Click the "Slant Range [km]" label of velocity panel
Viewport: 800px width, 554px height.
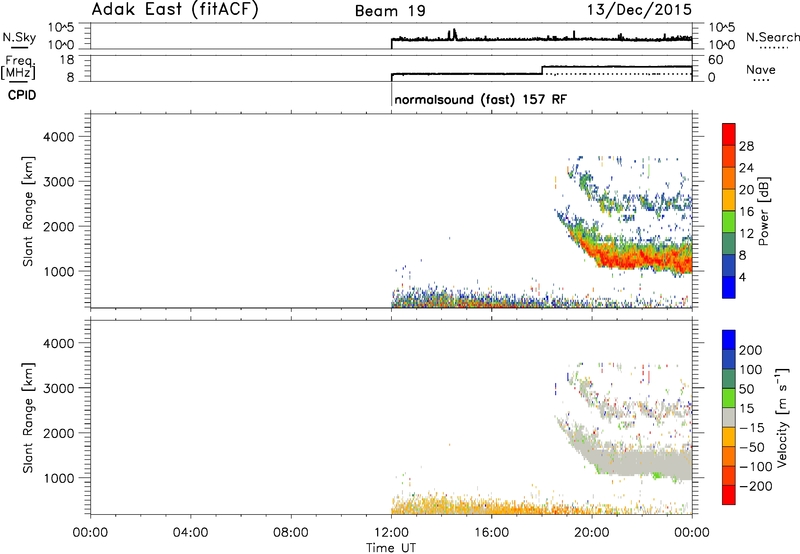point(28,417)
